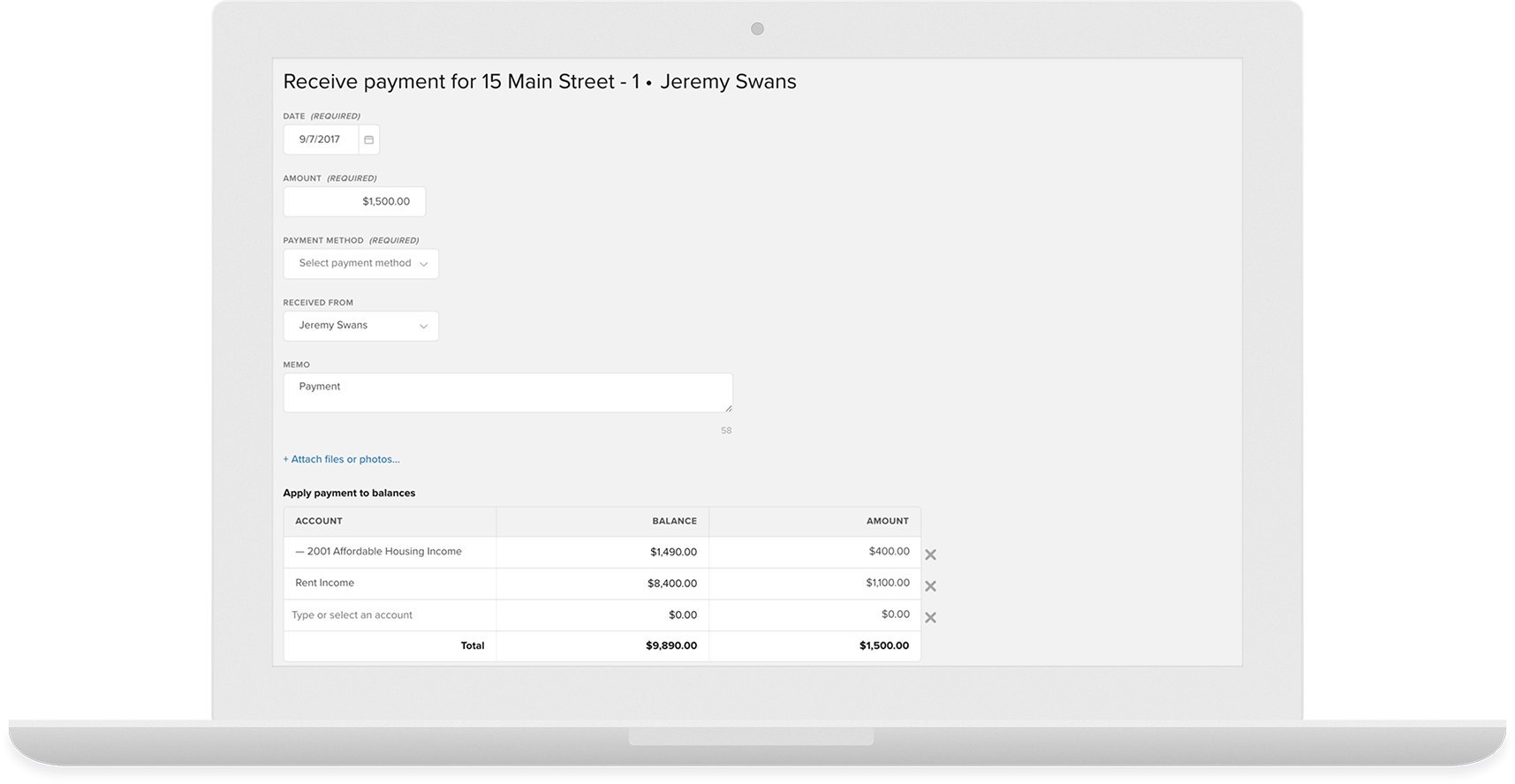Screen dimensions: 1515x784
Task: Click the Total label in the table
Action: 473,646
